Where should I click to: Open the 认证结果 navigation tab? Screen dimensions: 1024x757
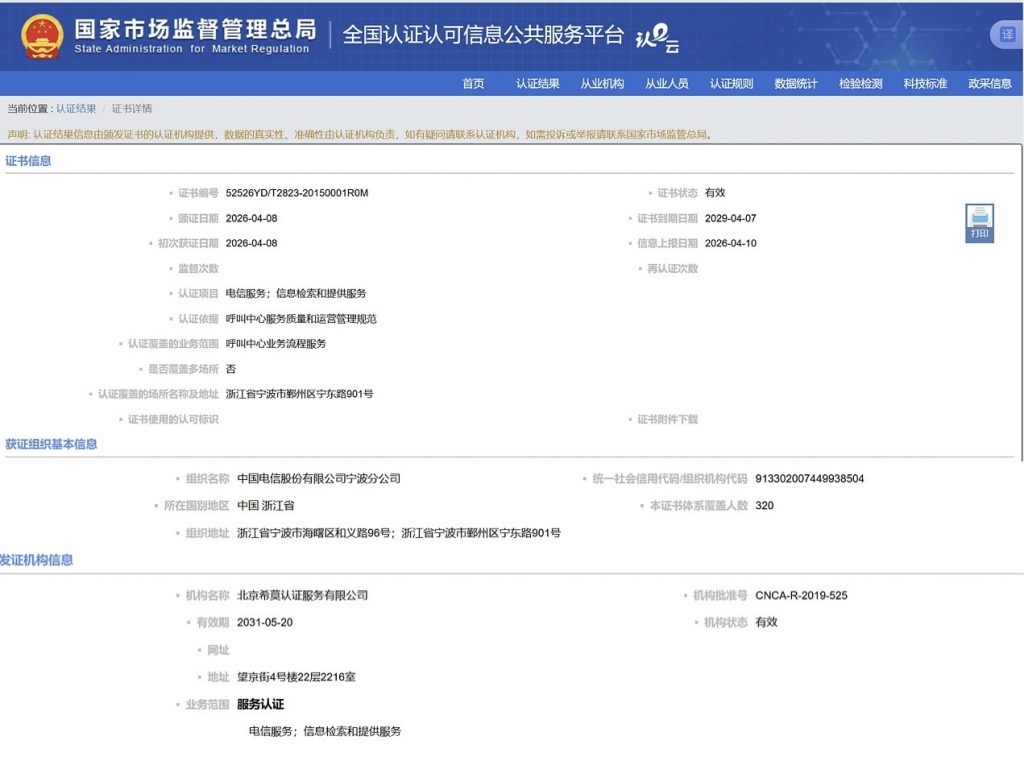tap(537, 84)
